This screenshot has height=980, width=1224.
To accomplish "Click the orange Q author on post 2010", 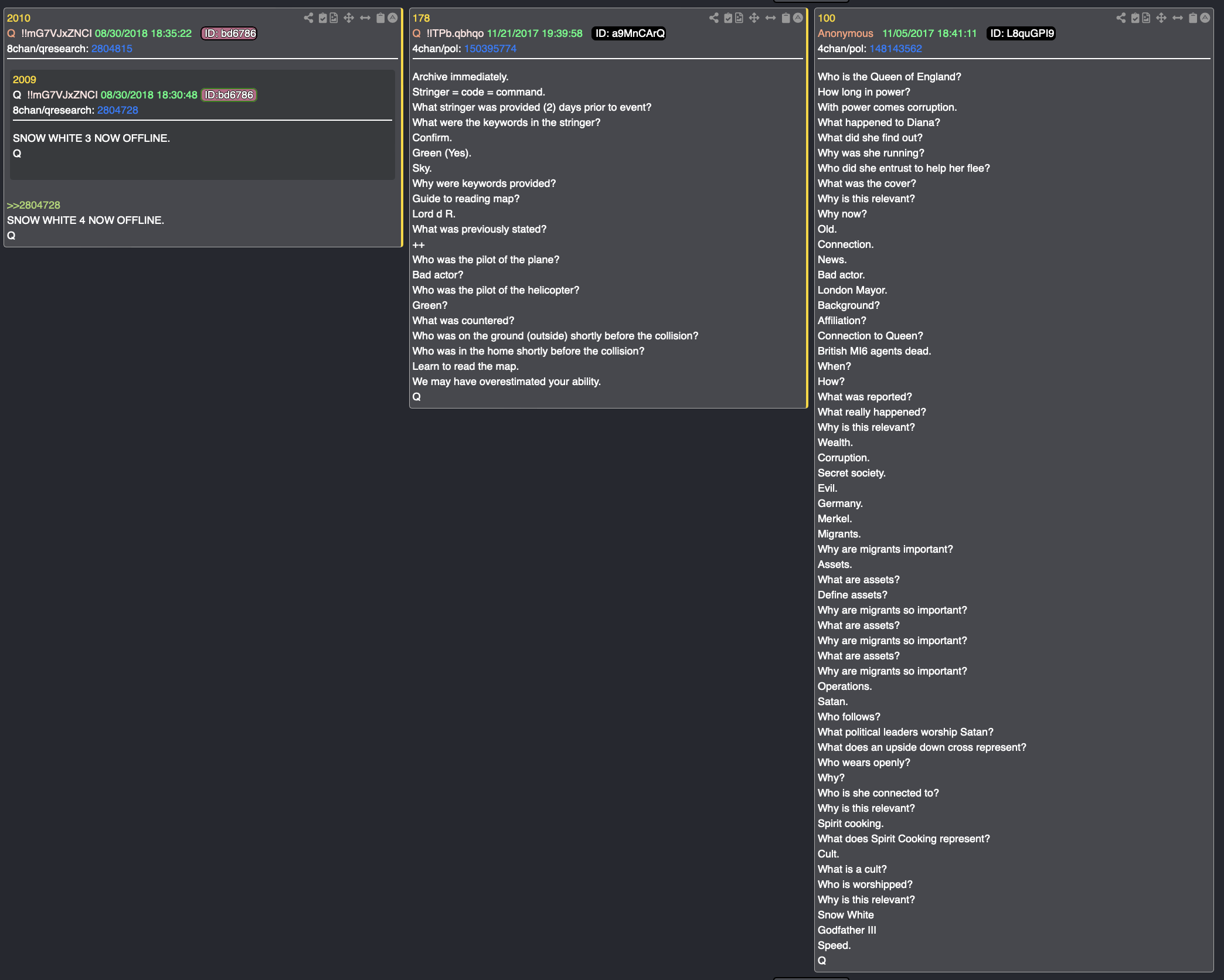I will click(11, 33).
